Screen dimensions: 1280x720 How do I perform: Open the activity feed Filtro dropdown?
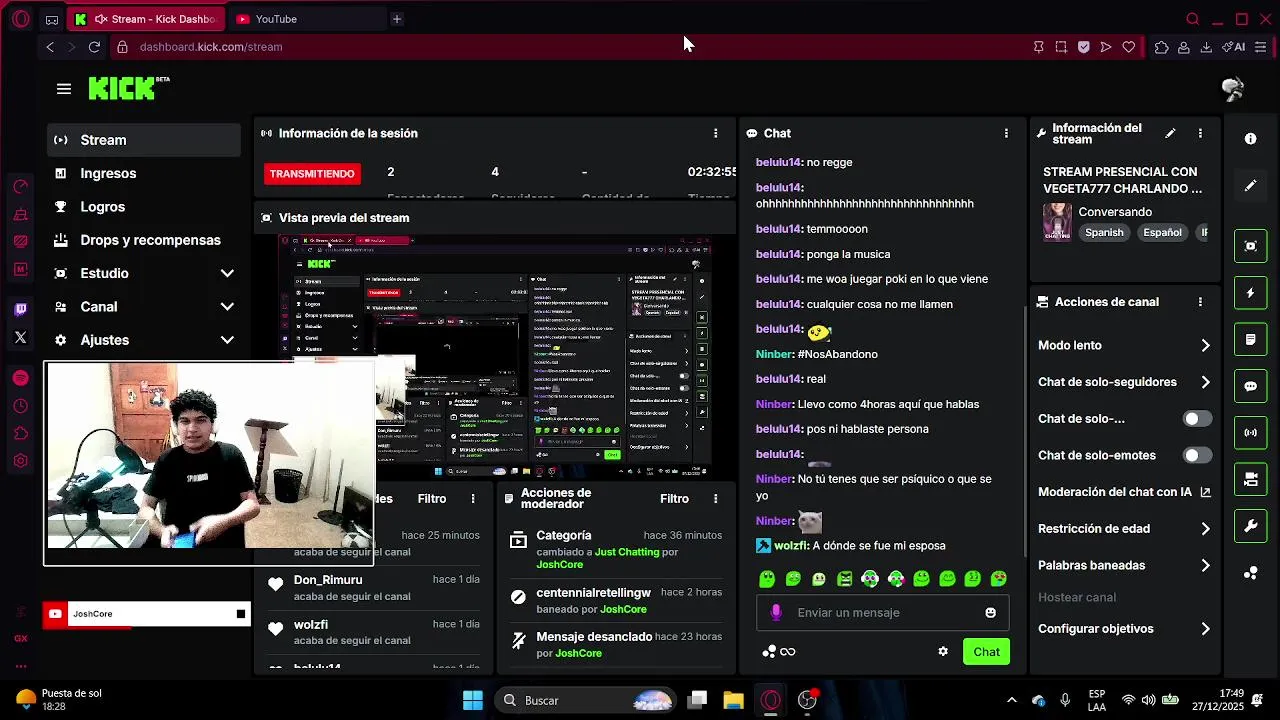tap(432, 499)
